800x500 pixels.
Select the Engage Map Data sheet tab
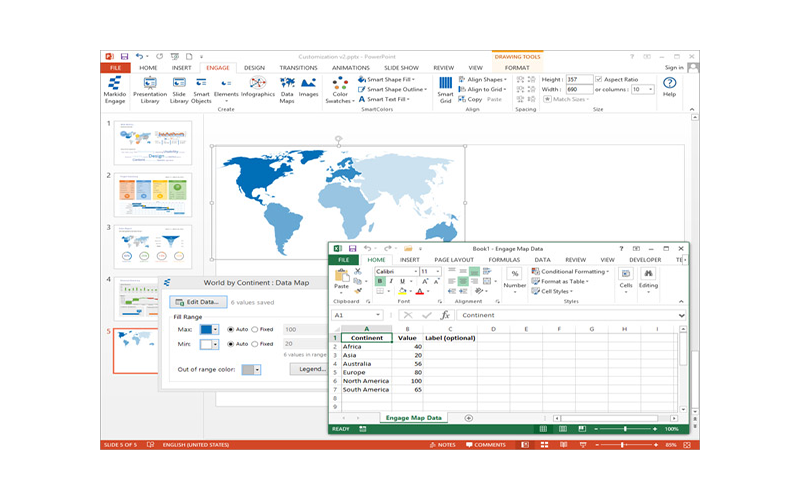[413, 418]
